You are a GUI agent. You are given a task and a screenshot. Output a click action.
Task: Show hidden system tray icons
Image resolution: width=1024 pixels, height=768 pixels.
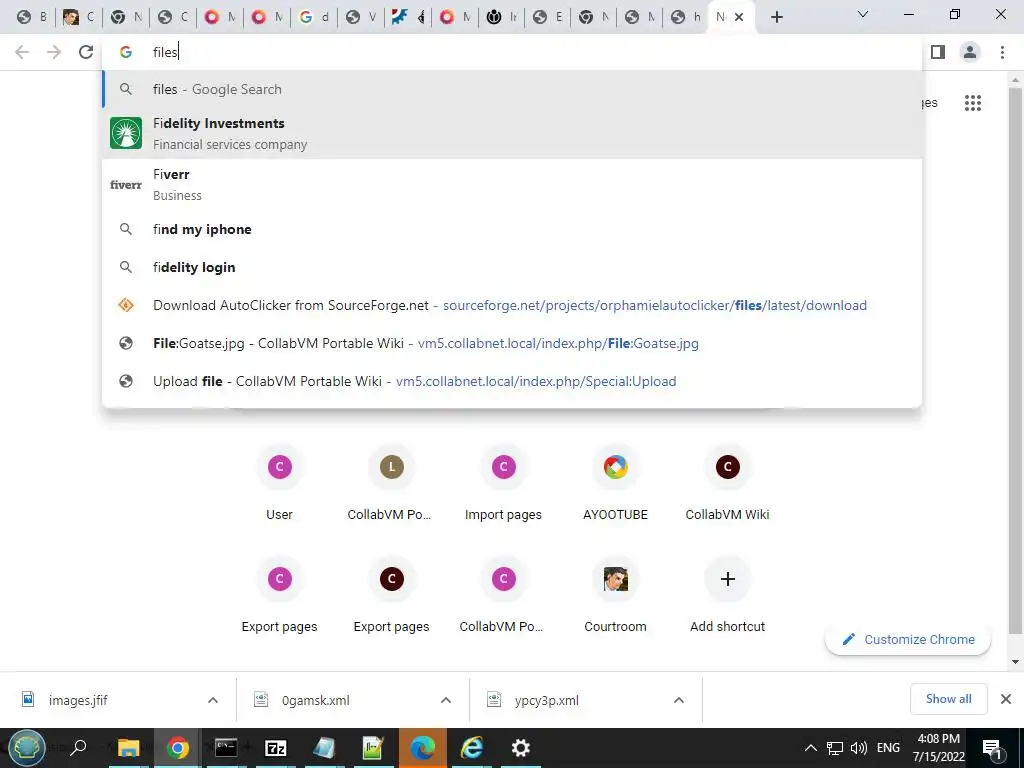(810, 748)
